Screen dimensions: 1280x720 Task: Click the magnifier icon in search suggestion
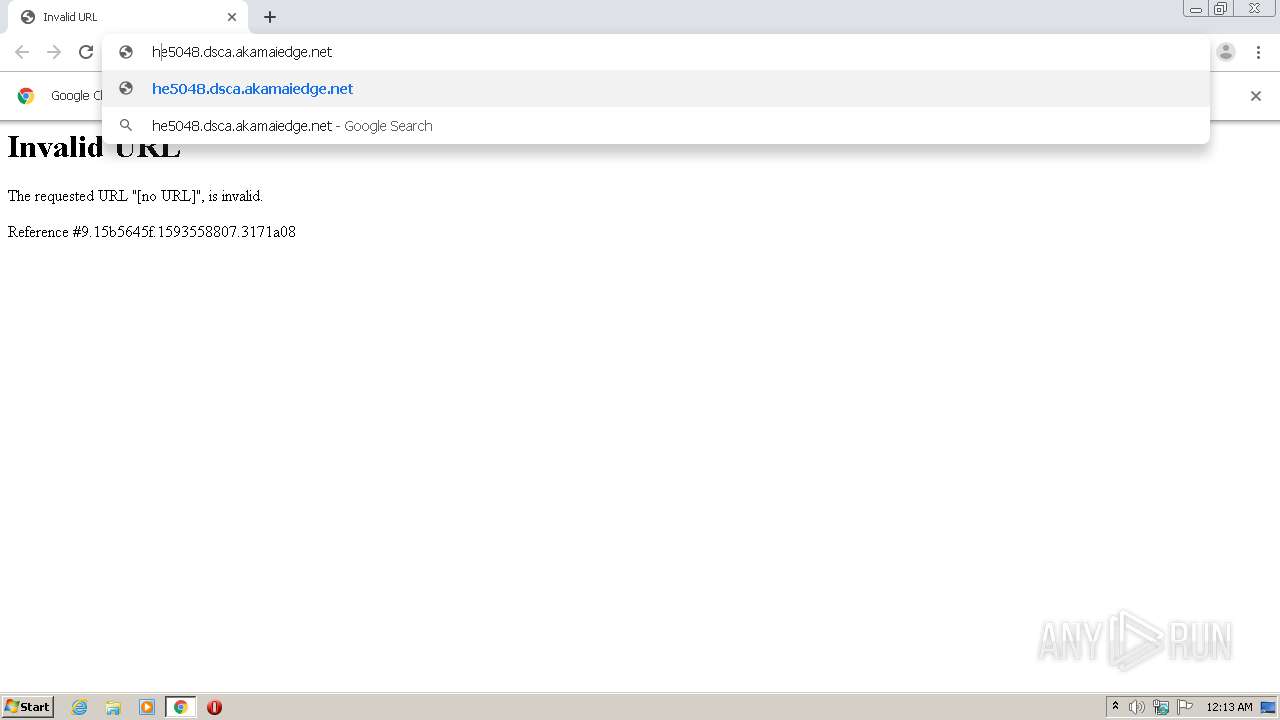[126, 126]
